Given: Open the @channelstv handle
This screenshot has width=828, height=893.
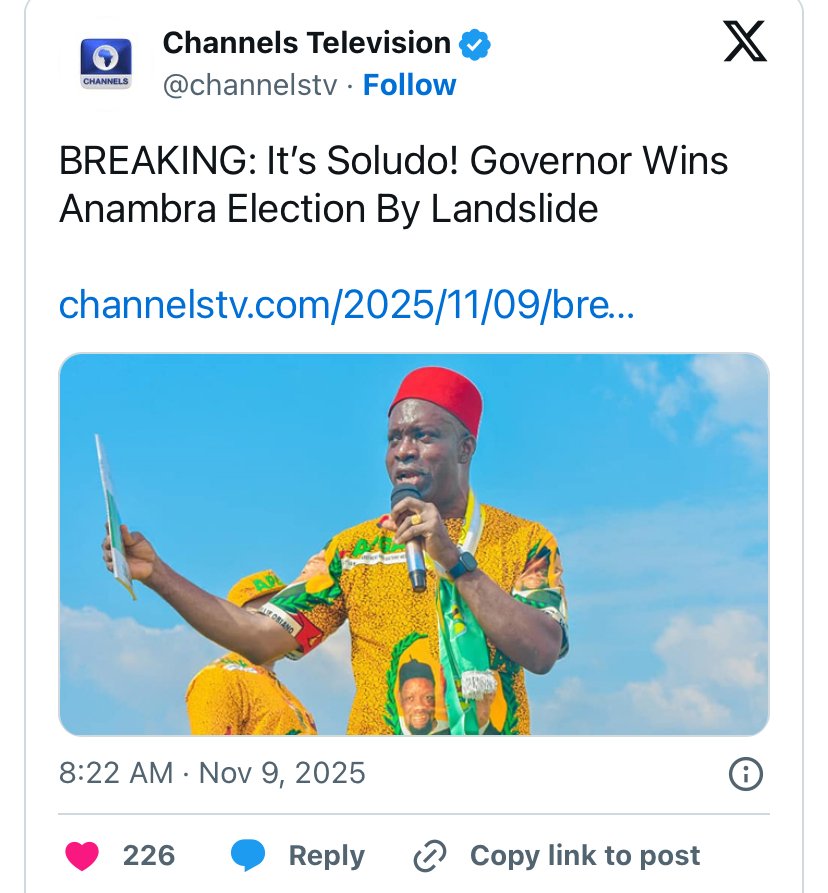Looking at the screenshot, I should pos(249,86).
